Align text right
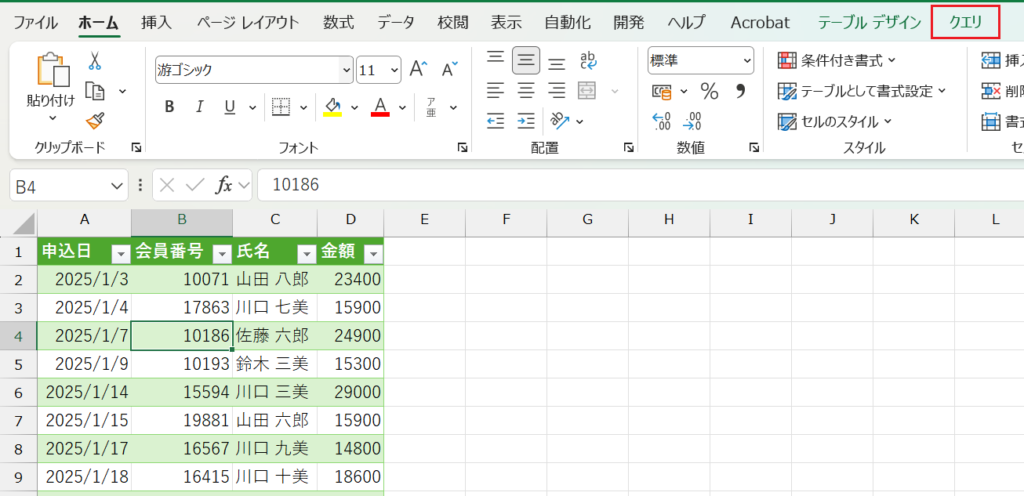 pyautogui.click(x=556, y=91)
